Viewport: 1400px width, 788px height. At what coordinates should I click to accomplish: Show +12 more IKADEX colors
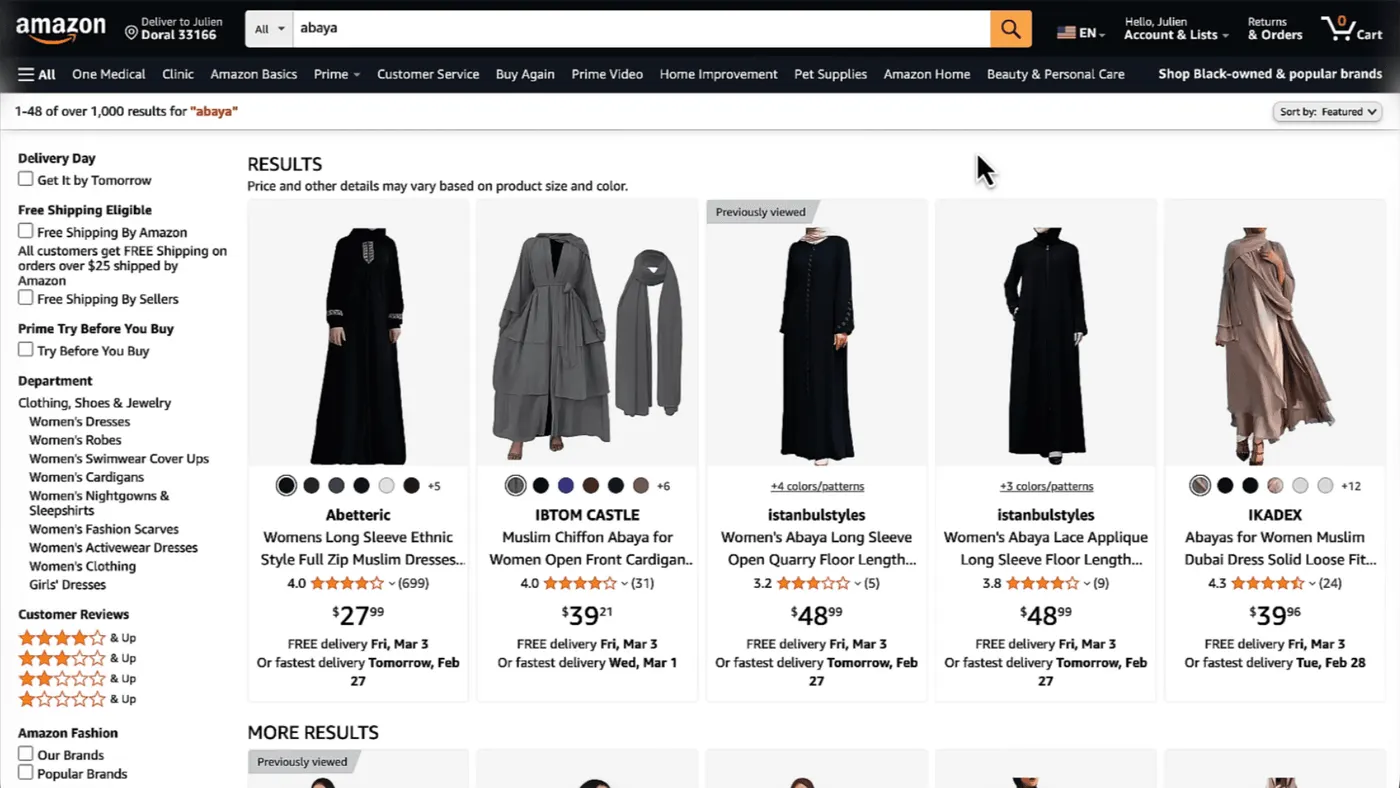coord(1351,487)
